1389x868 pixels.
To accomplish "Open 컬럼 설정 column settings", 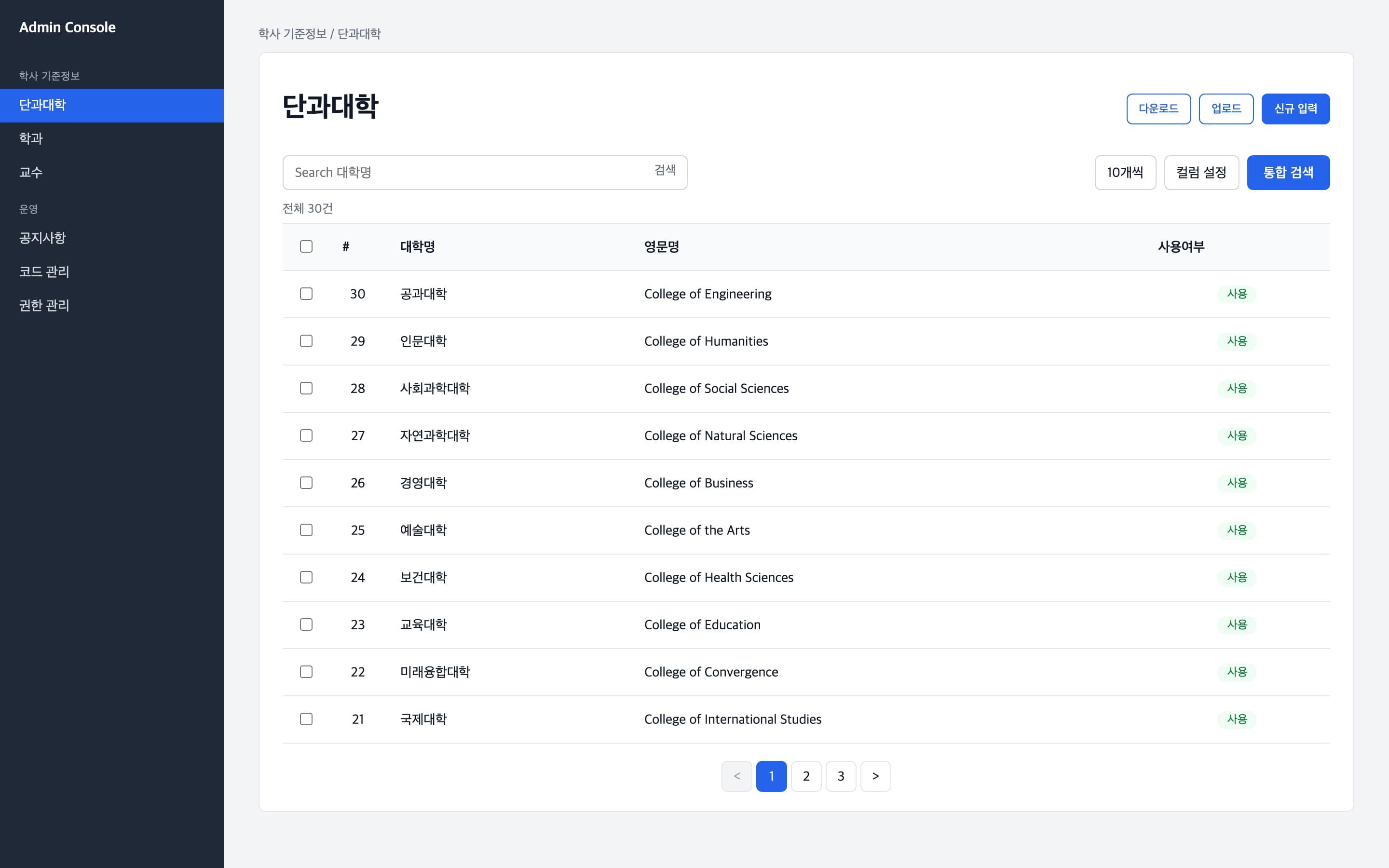I will tap(1201, 172).
